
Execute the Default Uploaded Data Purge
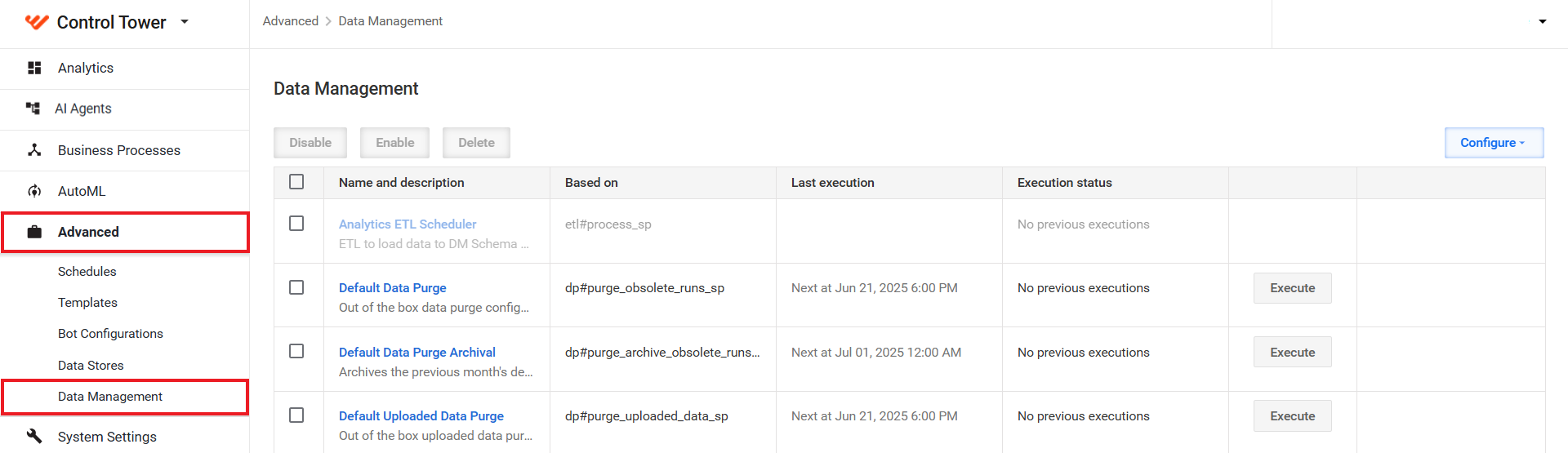1292,416
